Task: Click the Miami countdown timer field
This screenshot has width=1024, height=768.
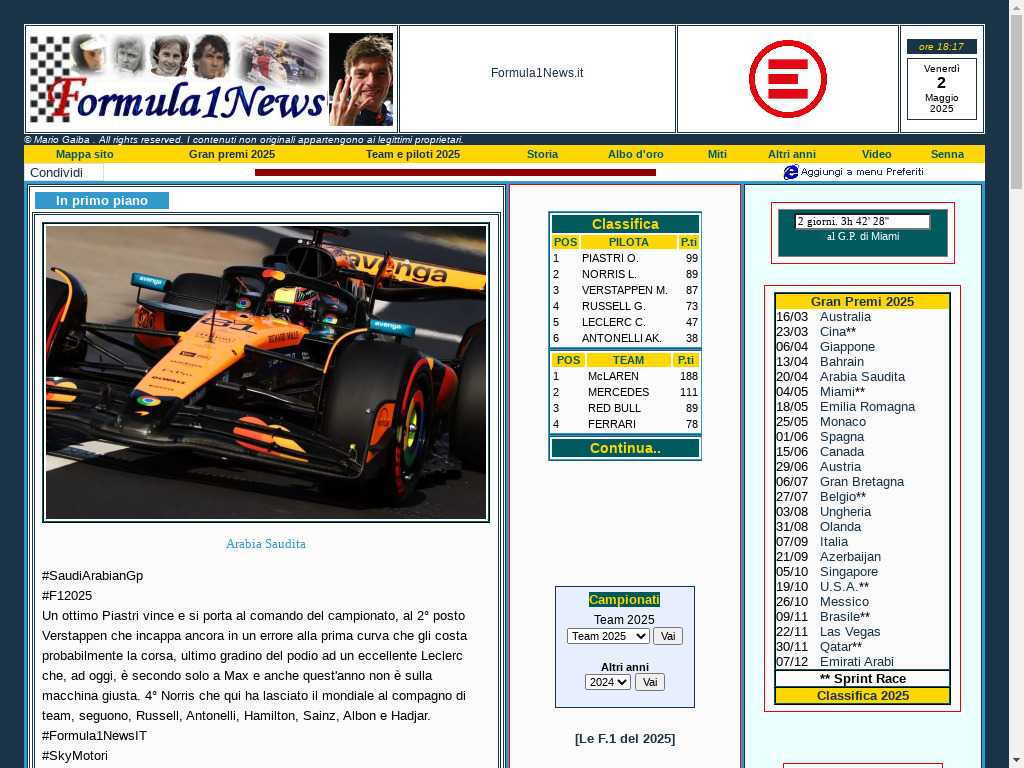Action: [x=862, y=221]
